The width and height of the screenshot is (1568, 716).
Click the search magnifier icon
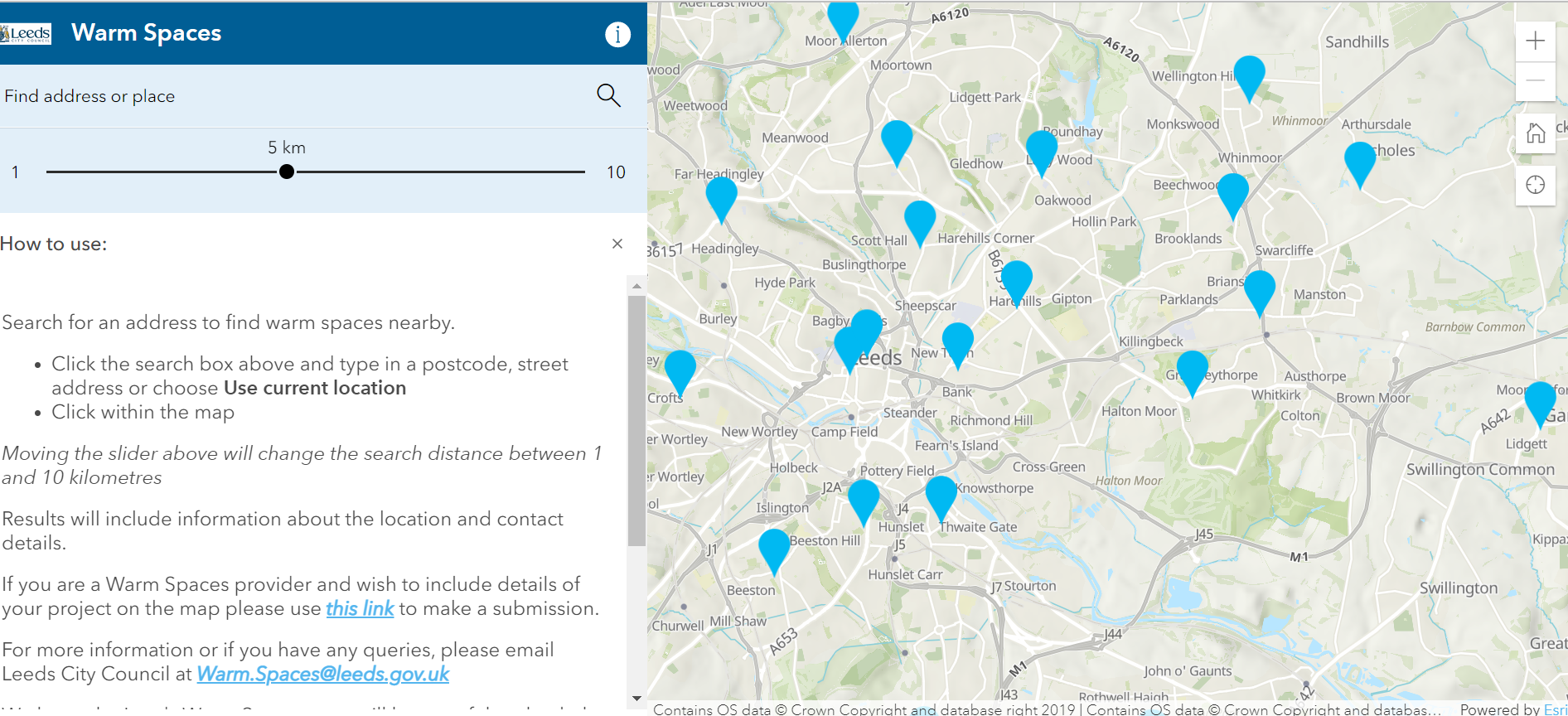[608, 95]
